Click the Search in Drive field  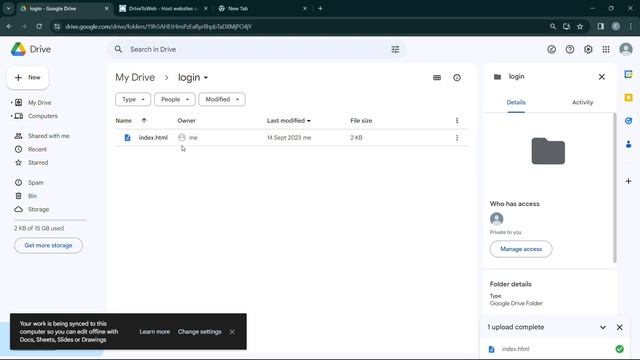(257, 49)
